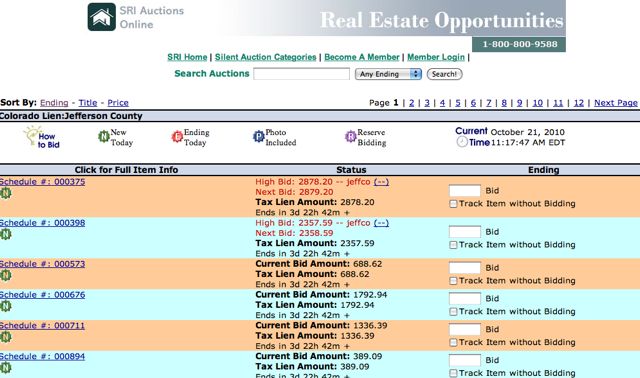Click the Bid input for Schedule 000711
This screenshot has height=378, width=640.
pyautogui.click(x=464, y=329)
